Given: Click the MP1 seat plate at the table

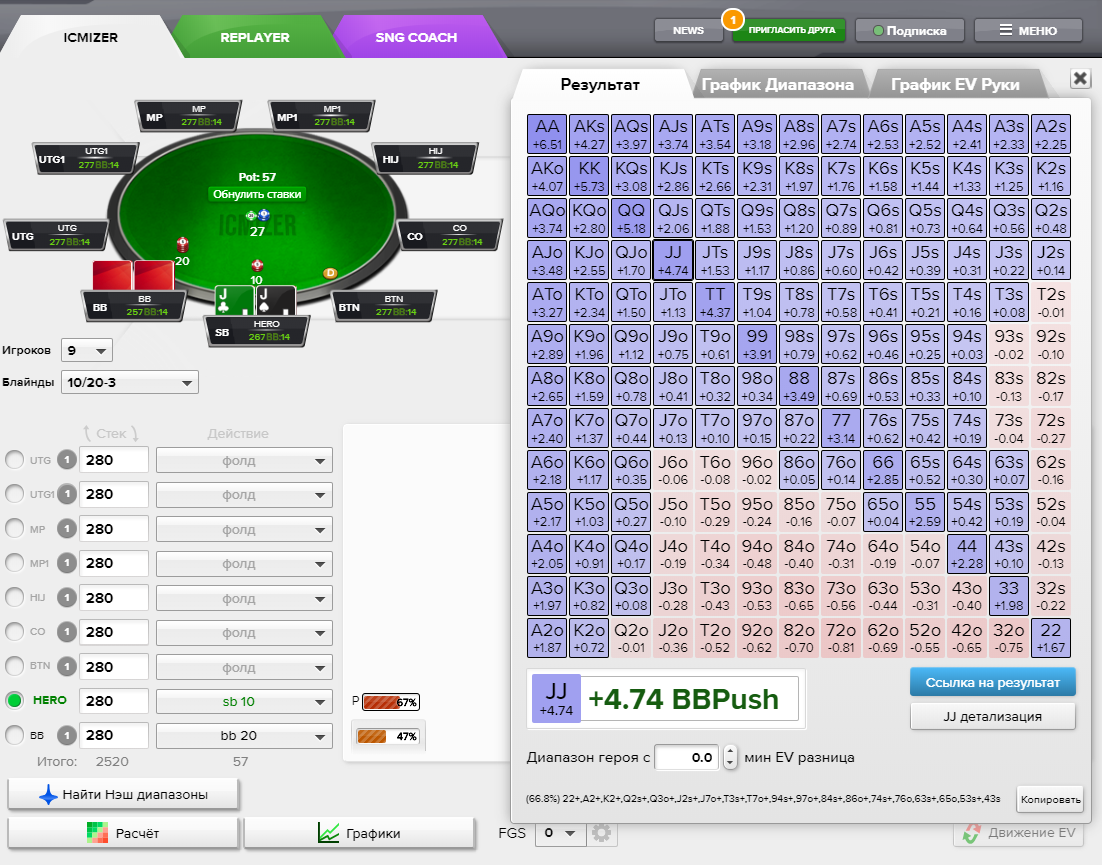Looking at the screenshot, I should pos(321,116).
